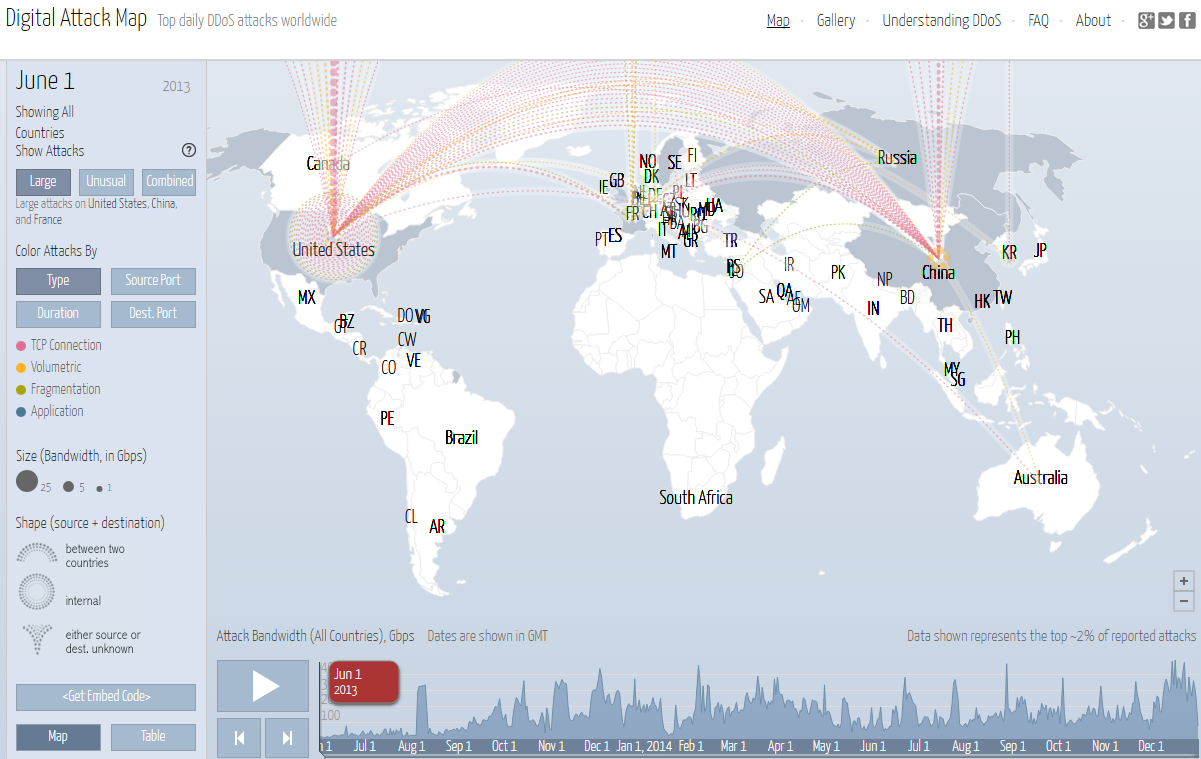Click the Canada label on map
Screen dimensions: 1201x759
328,163
